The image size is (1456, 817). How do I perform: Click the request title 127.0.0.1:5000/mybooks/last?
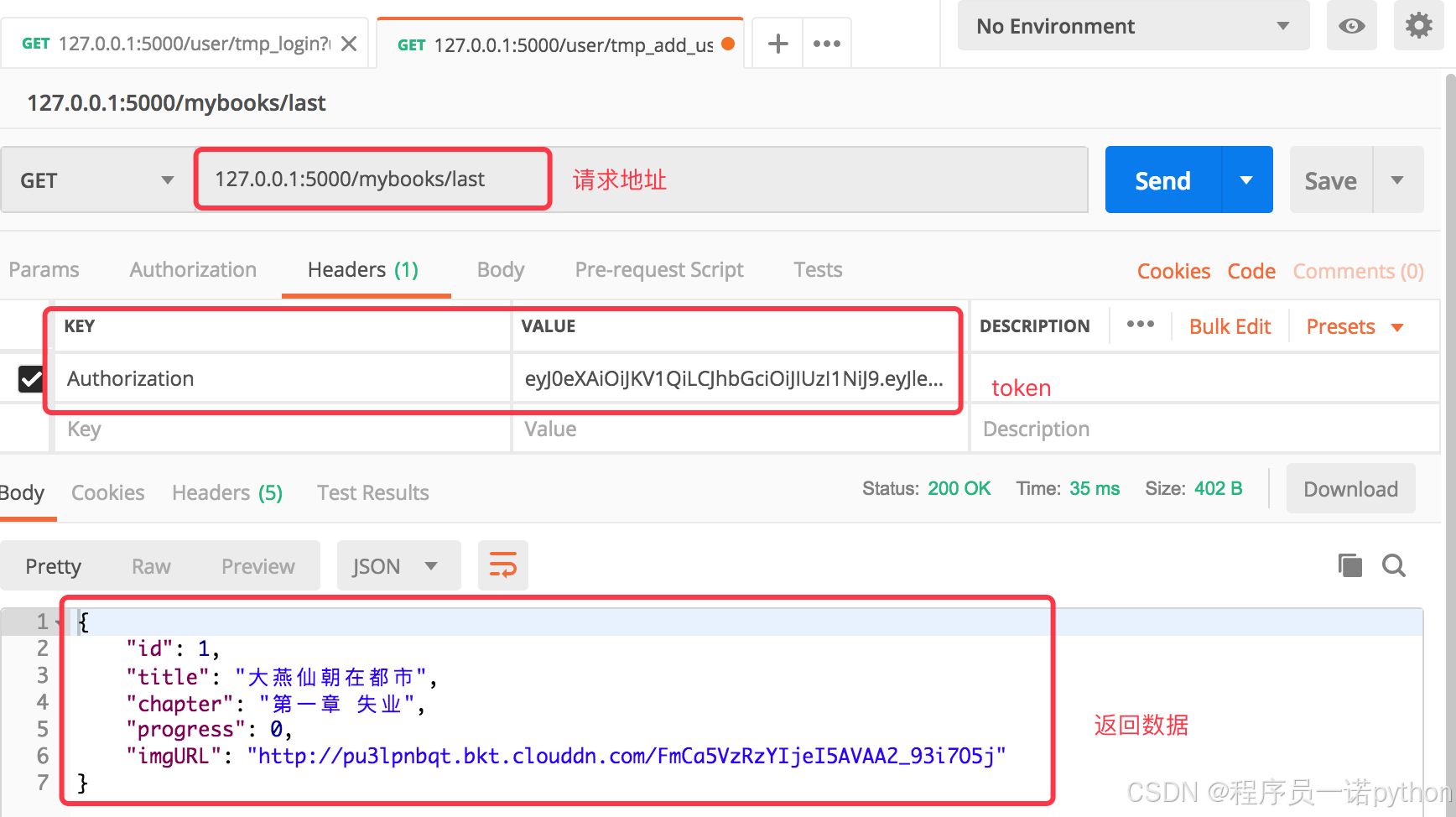click(x=176, y=103)
